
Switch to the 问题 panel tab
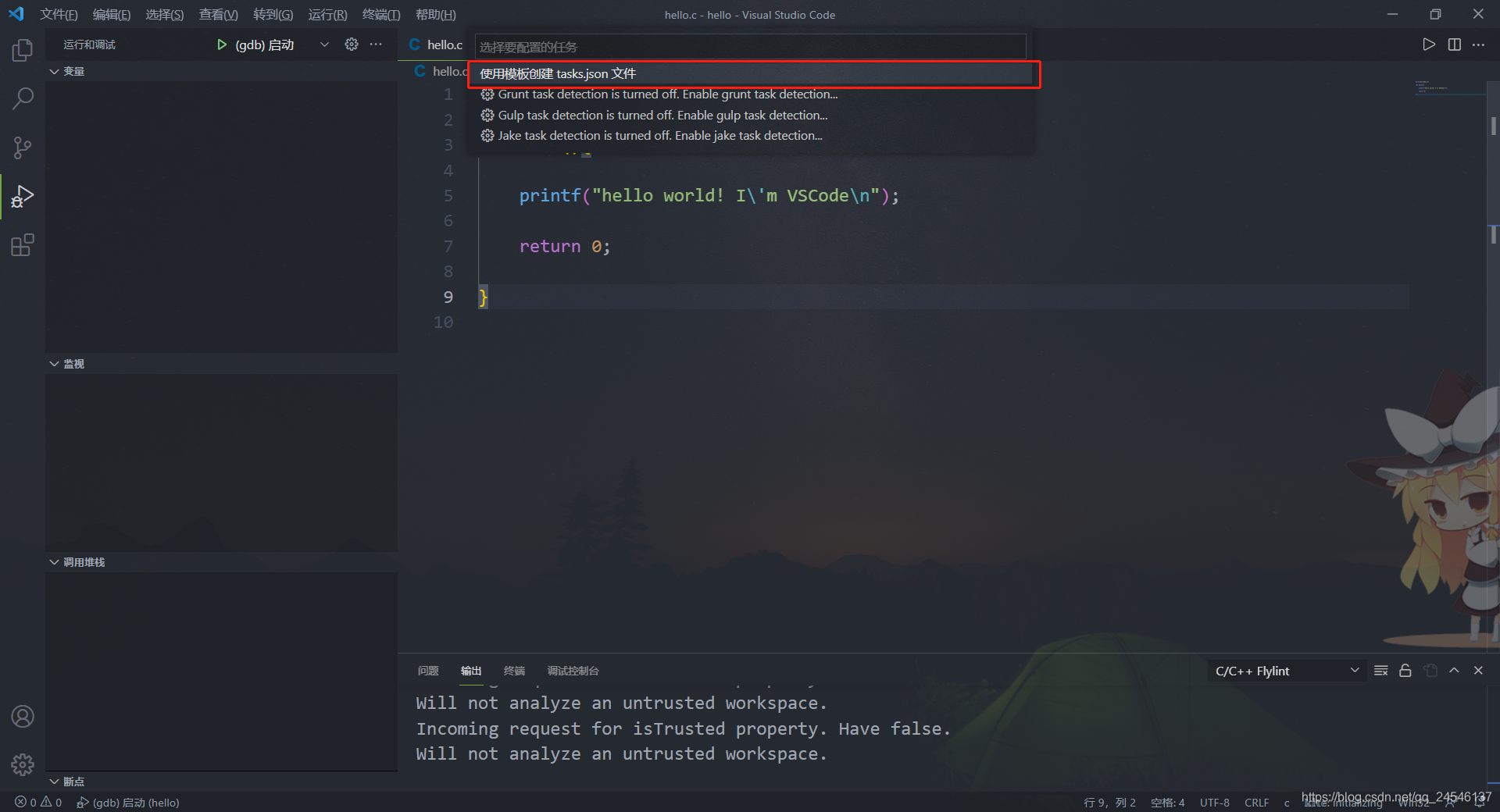tap(428, 671)
